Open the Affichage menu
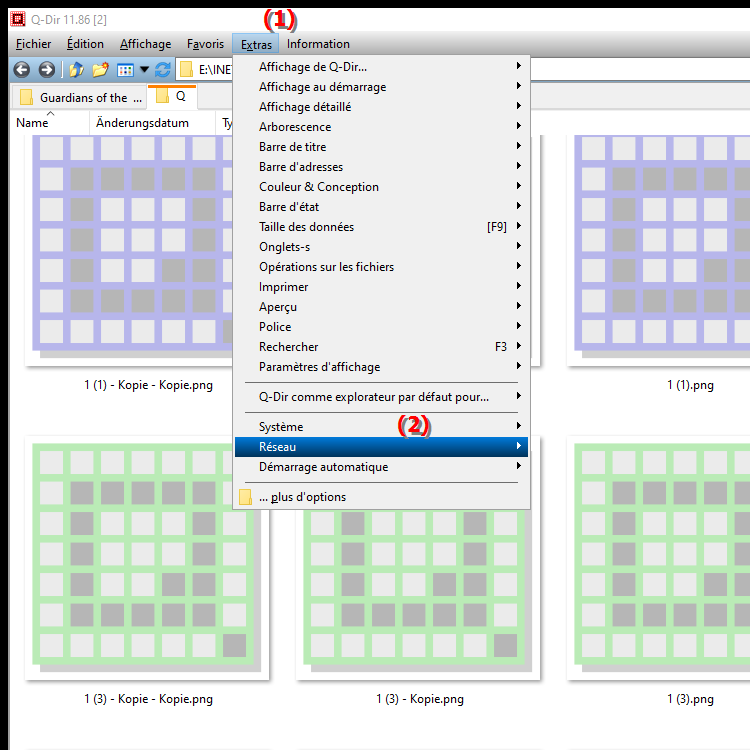The height and width of the screenshot is (750, 750). (145, 44)
